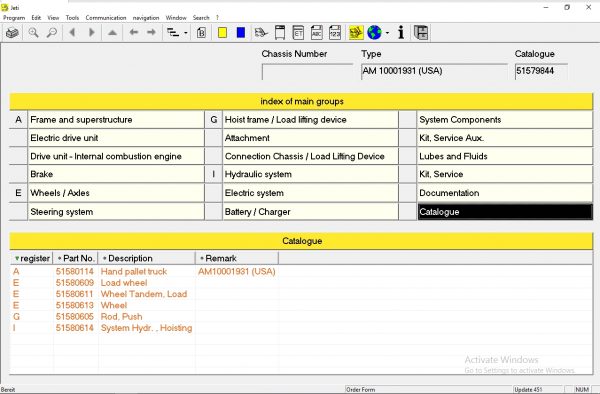Sort by the Description column header

[x=147, y=258]
